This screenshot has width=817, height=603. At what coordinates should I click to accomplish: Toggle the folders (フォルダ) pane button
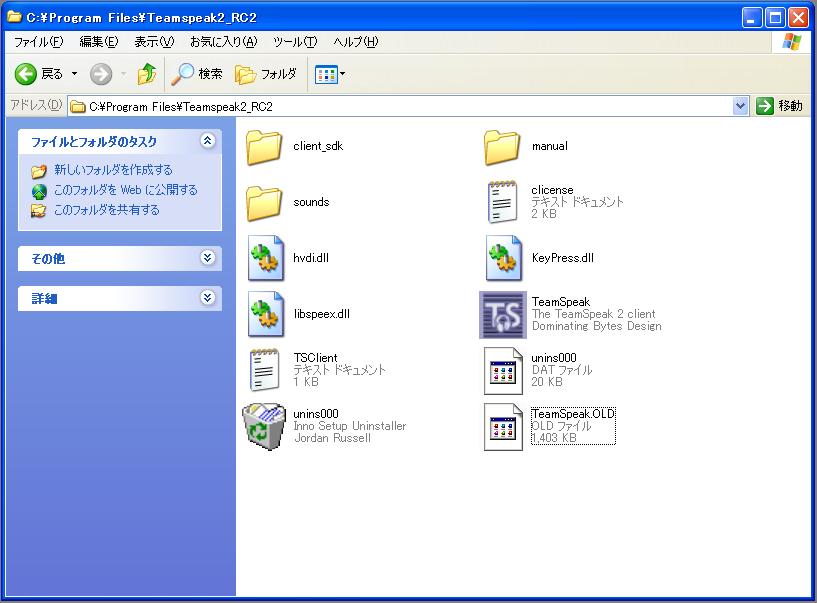point(266,74)
